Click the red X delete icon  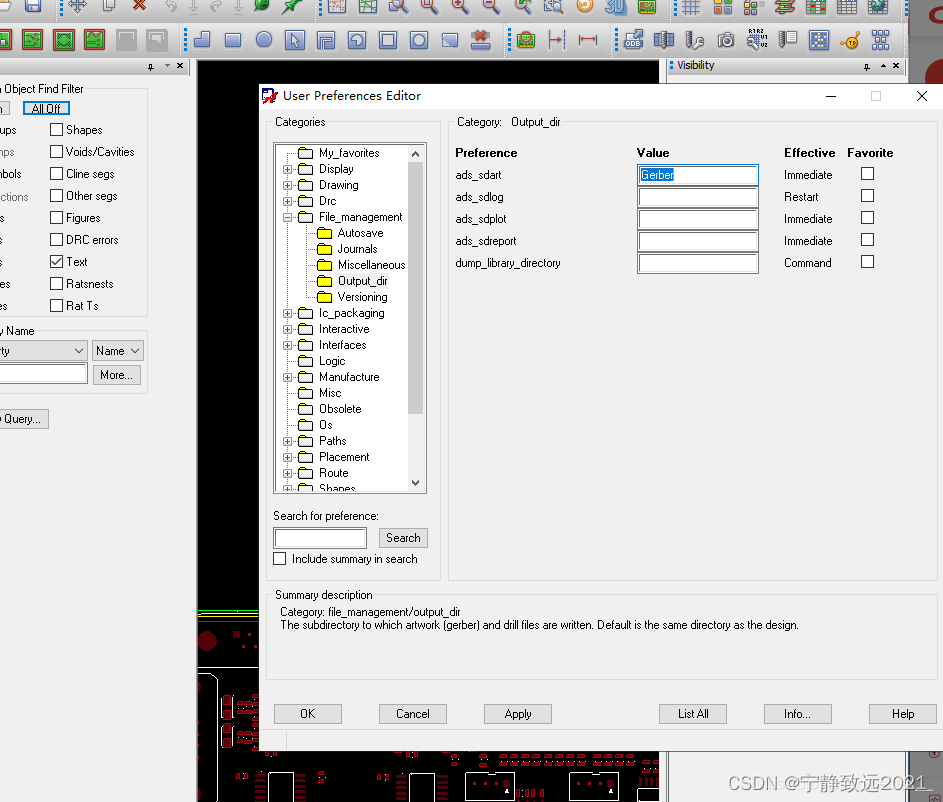click(139, 6)
